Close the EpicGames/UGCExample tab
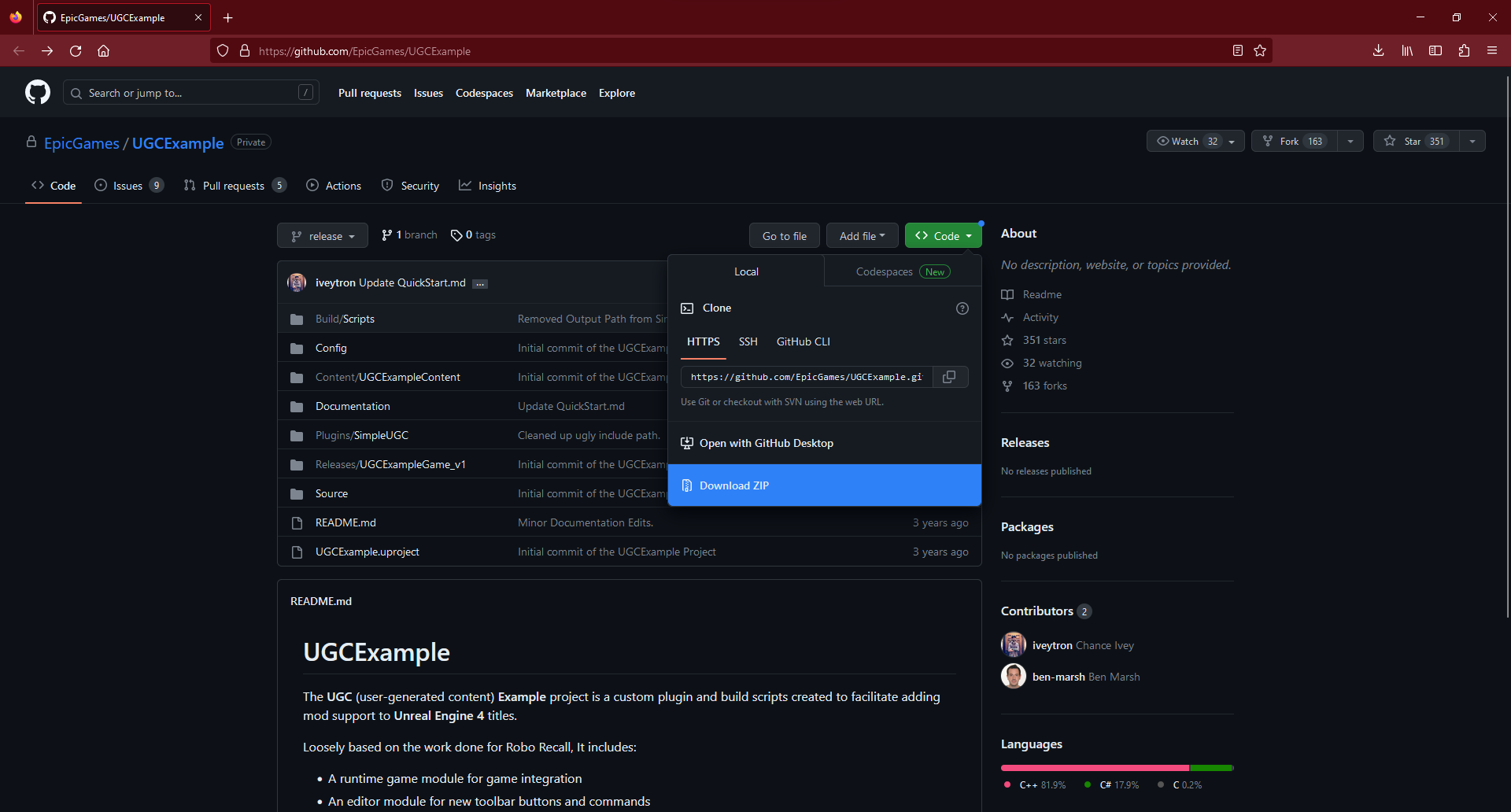Viewport: 1511px width, 812px height. 198,17
